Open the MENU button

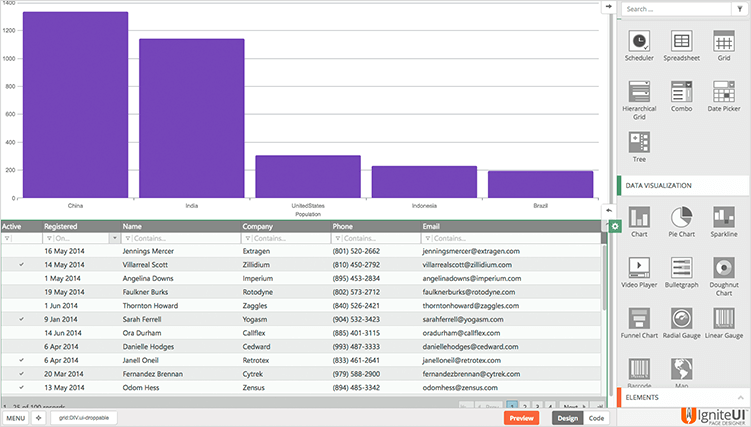15,418
